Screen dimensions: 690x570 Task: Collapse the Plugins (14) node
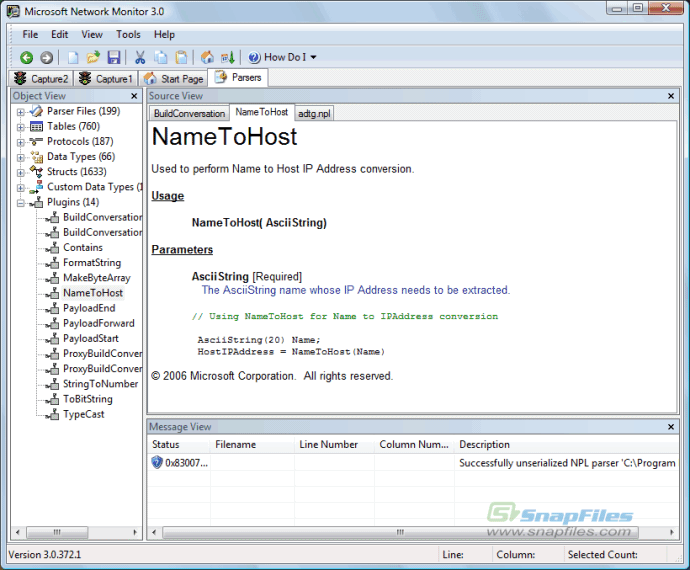pos(21,203)
